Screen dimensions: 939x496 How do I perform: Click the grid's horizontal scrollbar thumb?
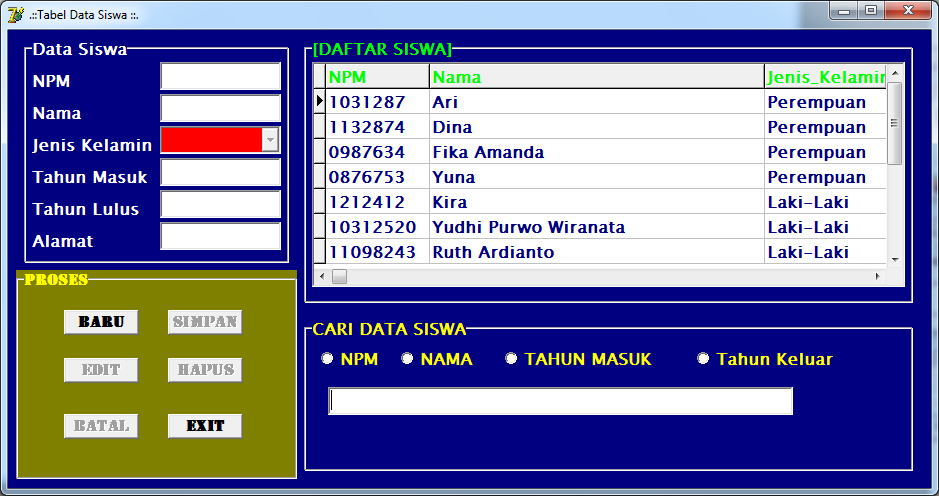tap(340, 276)
